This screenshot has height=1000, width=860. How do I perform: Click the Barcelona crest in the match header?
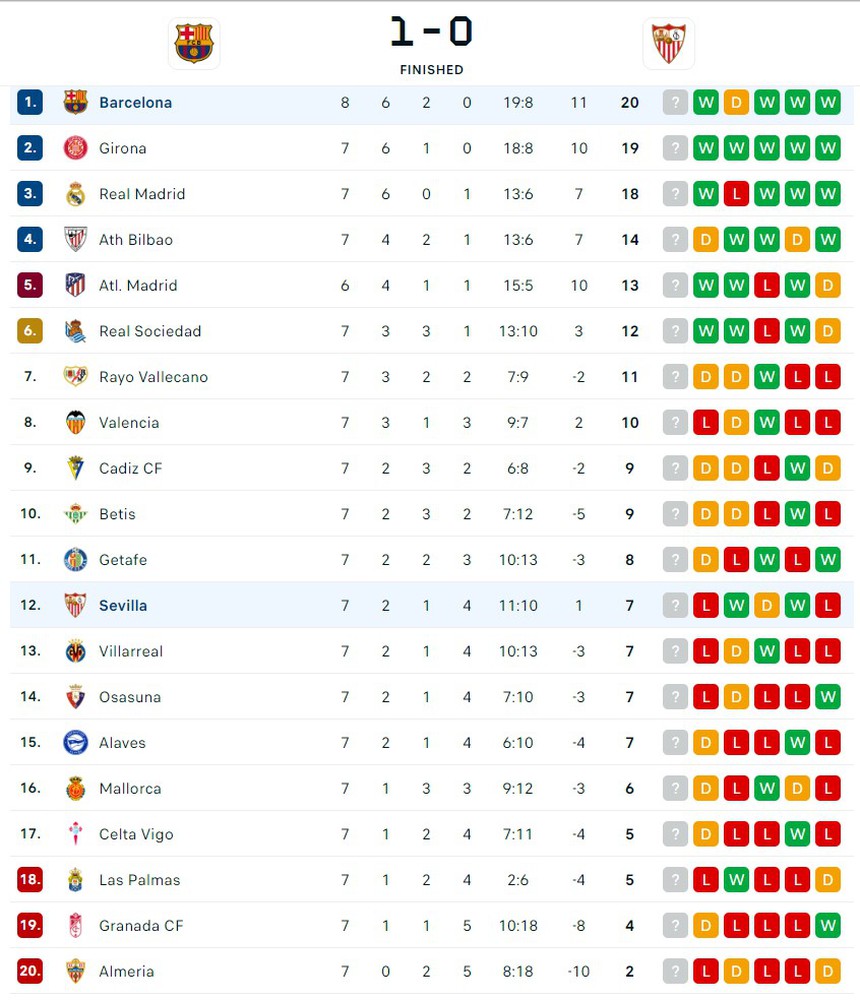[194, 43]
